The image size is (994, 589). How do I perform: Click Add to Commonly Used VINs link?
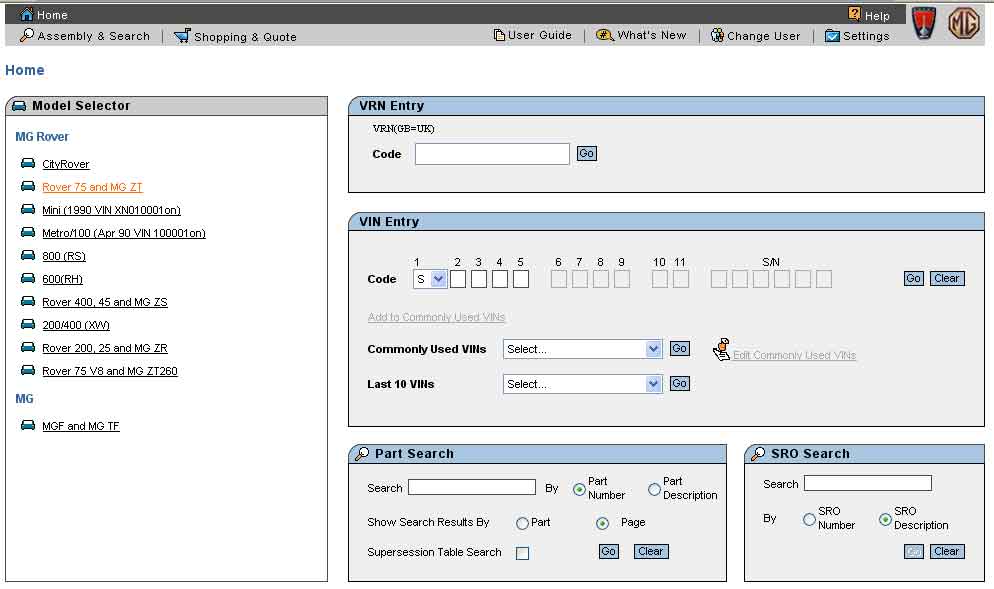[x=436, y=317]
